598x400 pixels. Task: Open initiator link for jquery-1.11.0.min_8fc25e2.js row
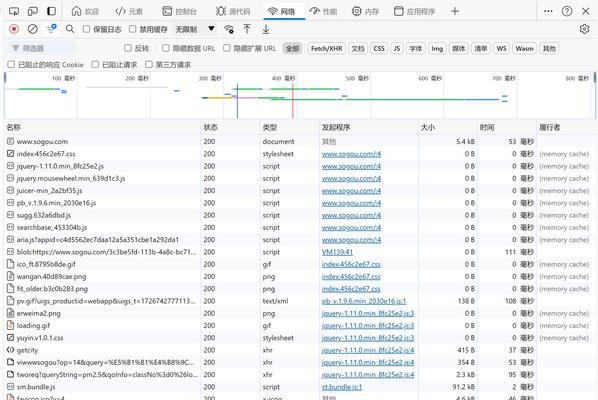pyautogui.click(x=351, y=166)
